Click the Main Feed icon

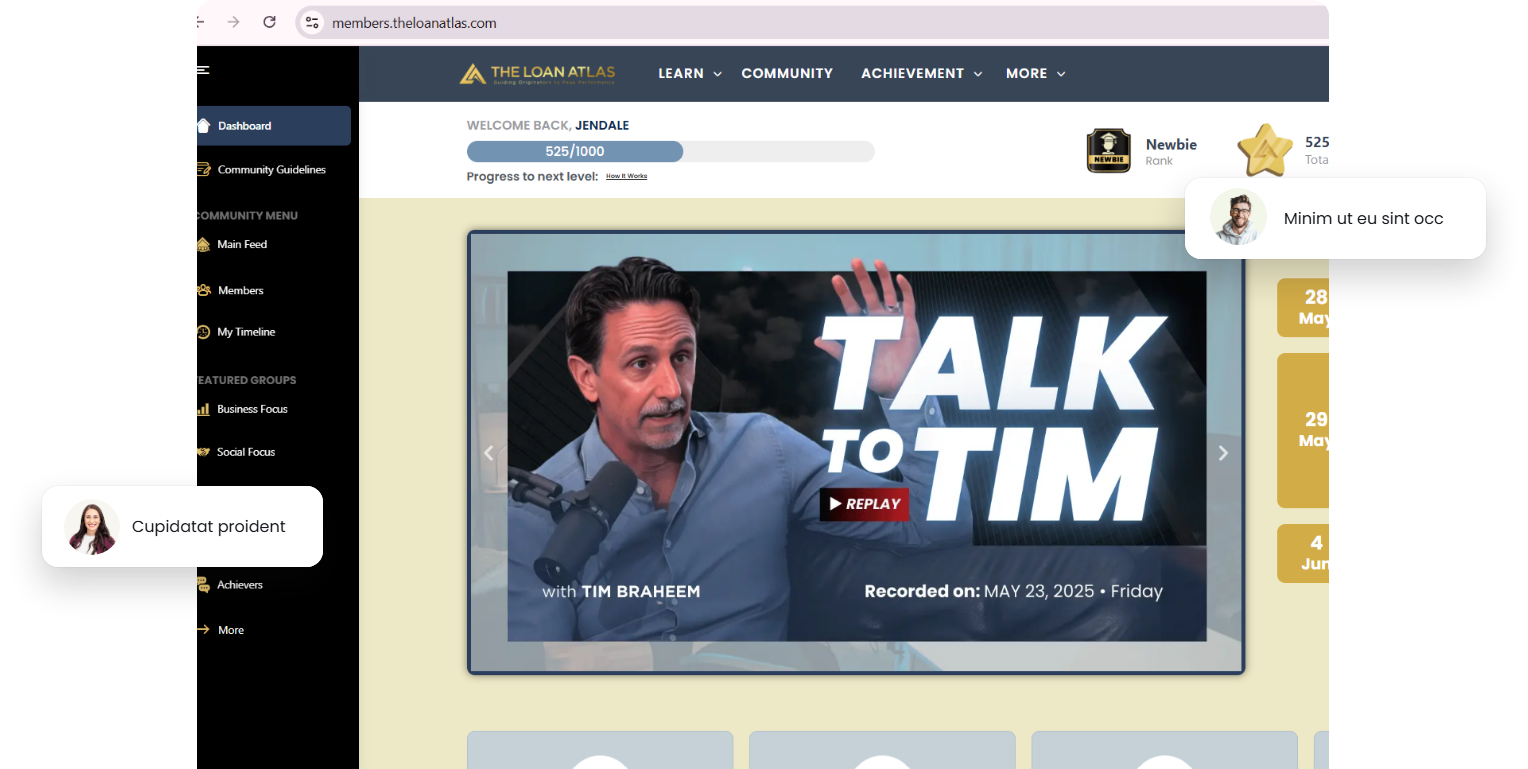tap(203, 244)
